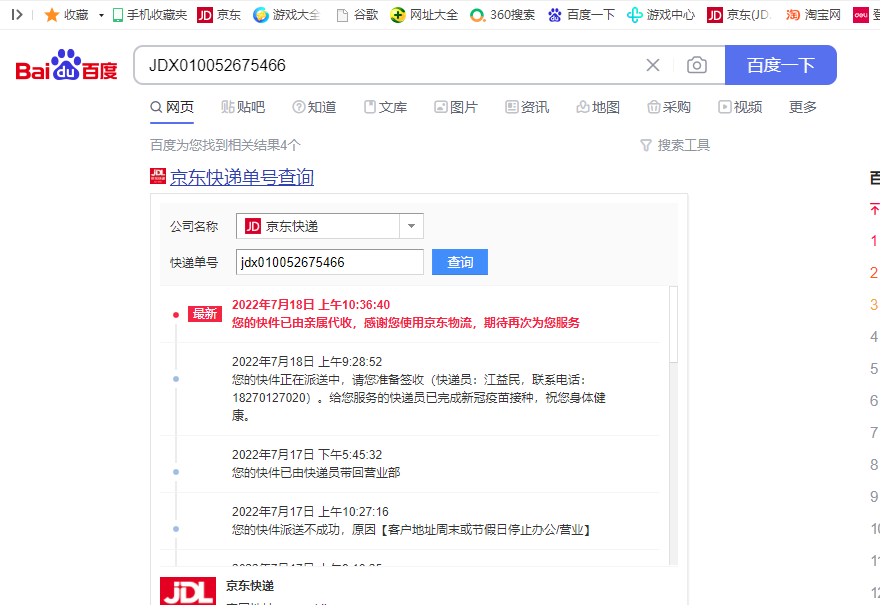880x605 pixels.
Task: Toggle the bookmarks sidebar arrow icon
Action: click(x=17, y=15)
